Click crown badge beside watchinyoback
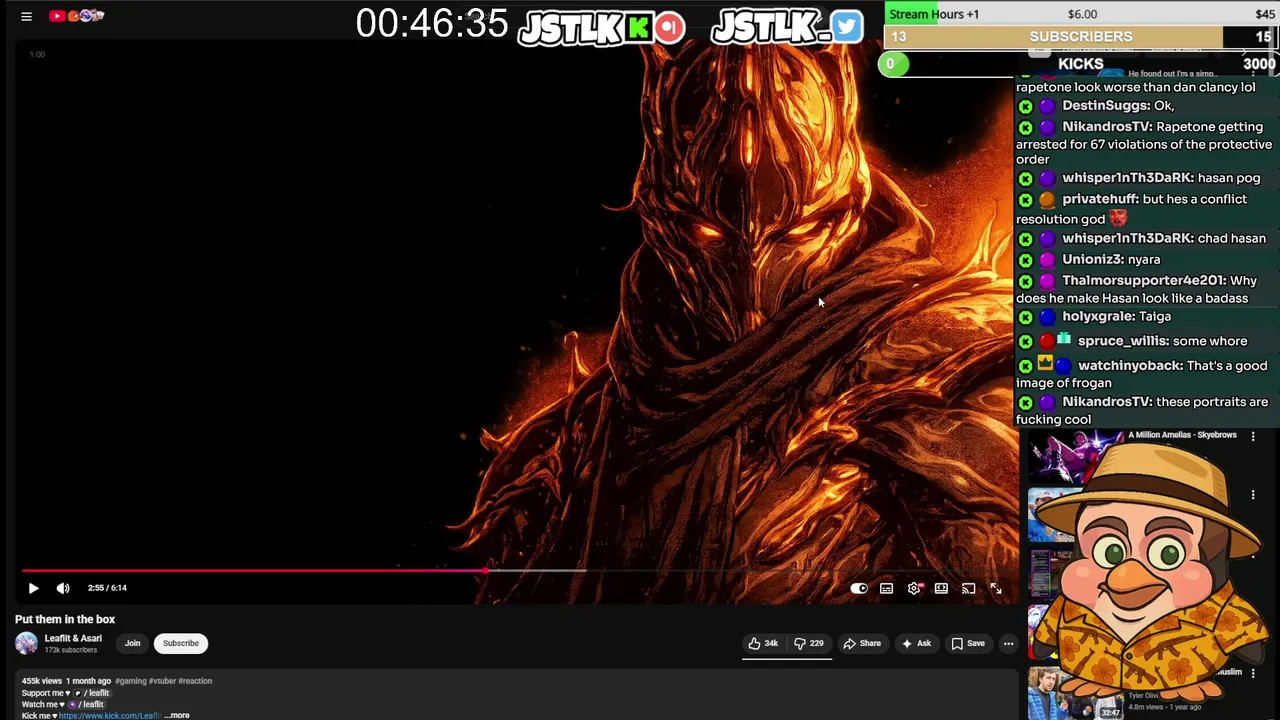The height and width of the screenshot is (720, 1280). [x=1045, y=364]
